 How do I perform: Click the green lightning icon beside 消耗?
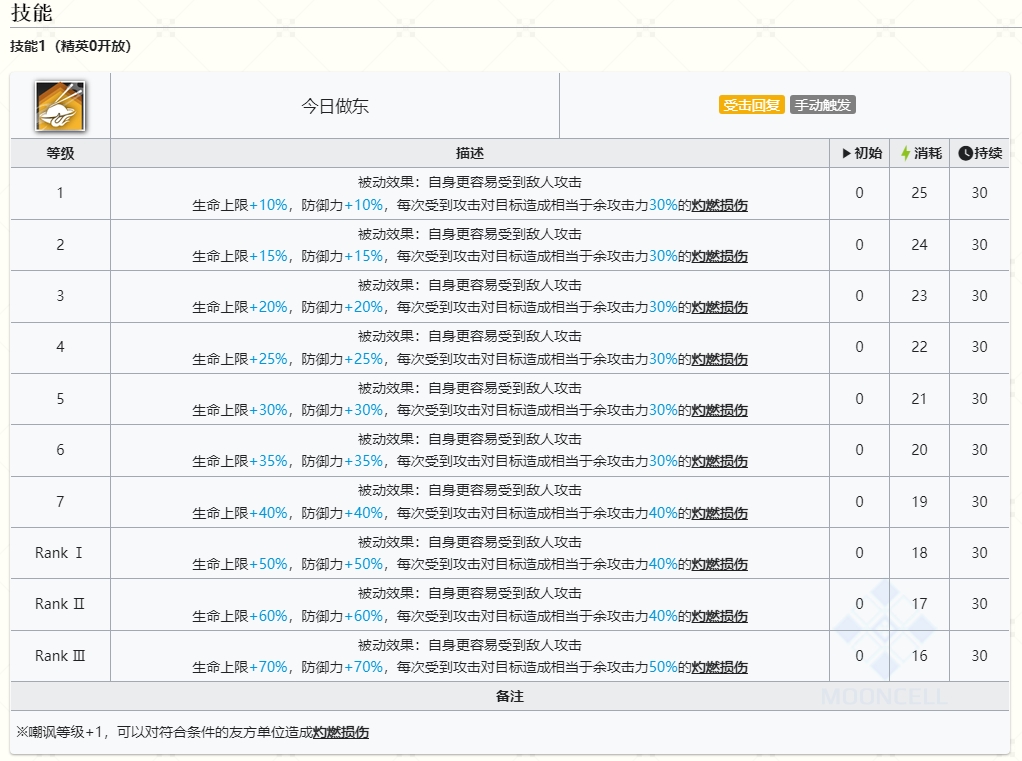[x=906, y=153]
